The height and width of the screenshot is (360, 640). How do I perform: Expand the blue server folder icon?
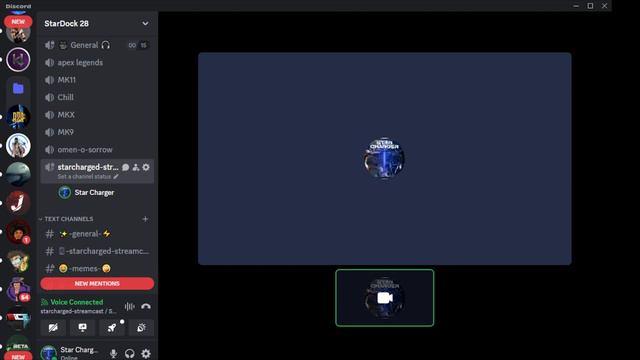[x=18, y=88]
